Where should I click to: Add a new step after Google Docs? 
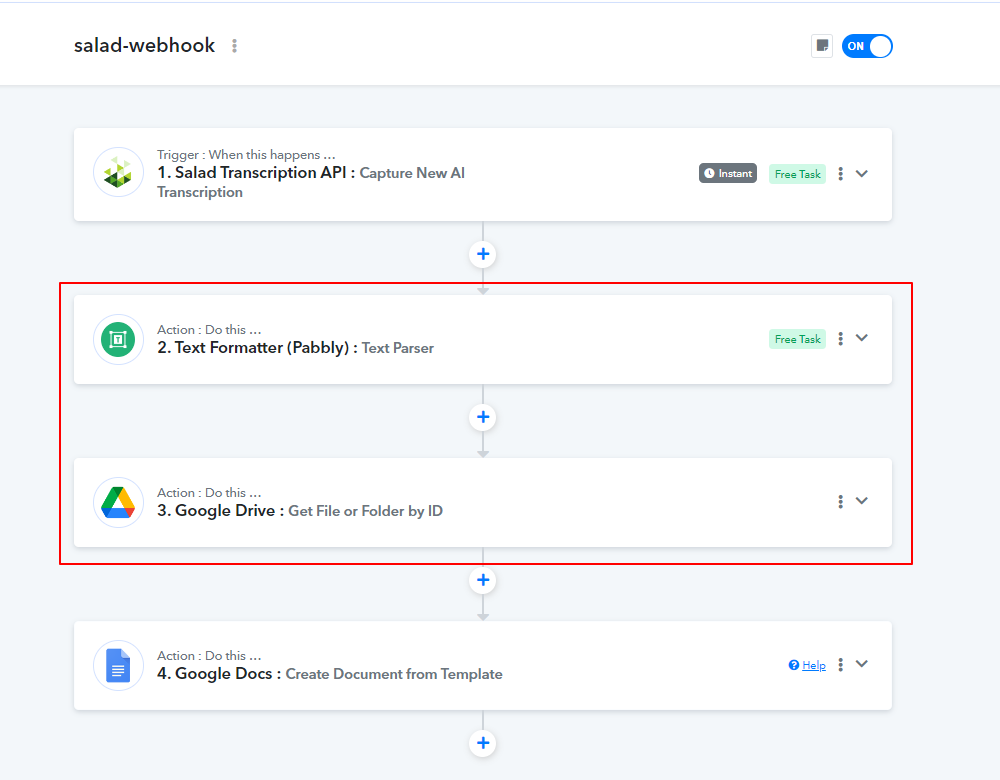[x=483, y=743]
